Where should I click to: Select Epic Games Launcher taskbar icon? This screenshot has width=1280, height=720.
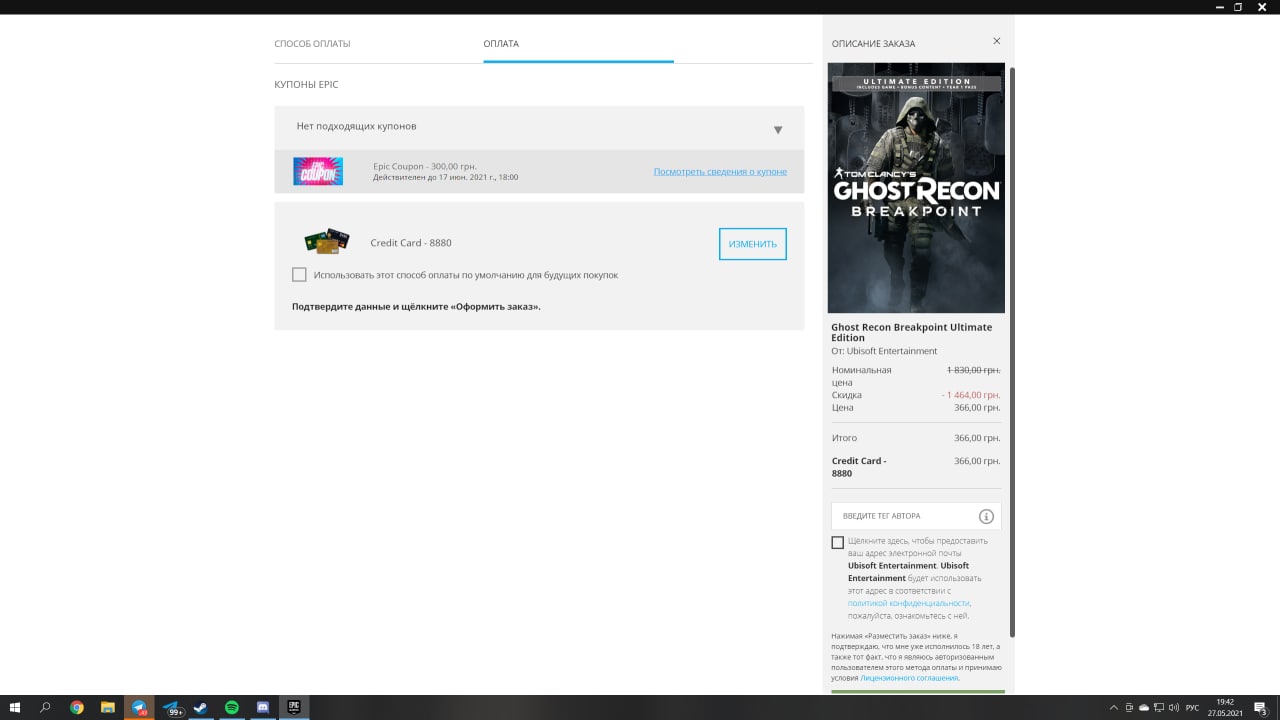click(294, 707)
